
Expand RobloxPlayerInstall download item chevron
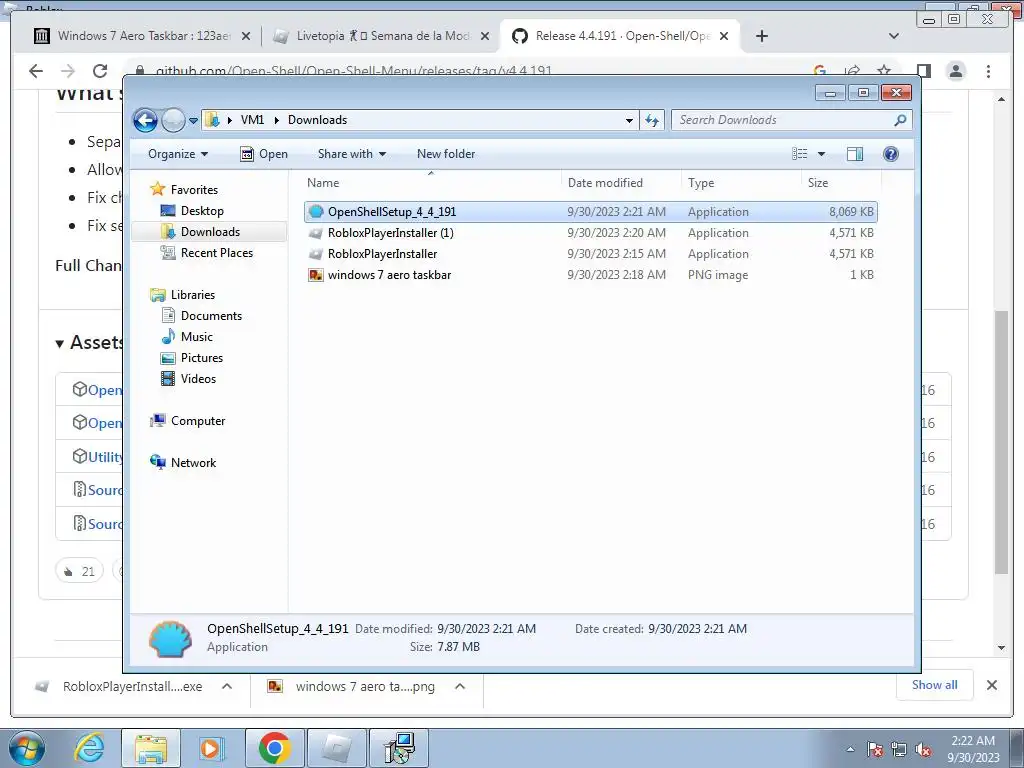tap(227, 686)
